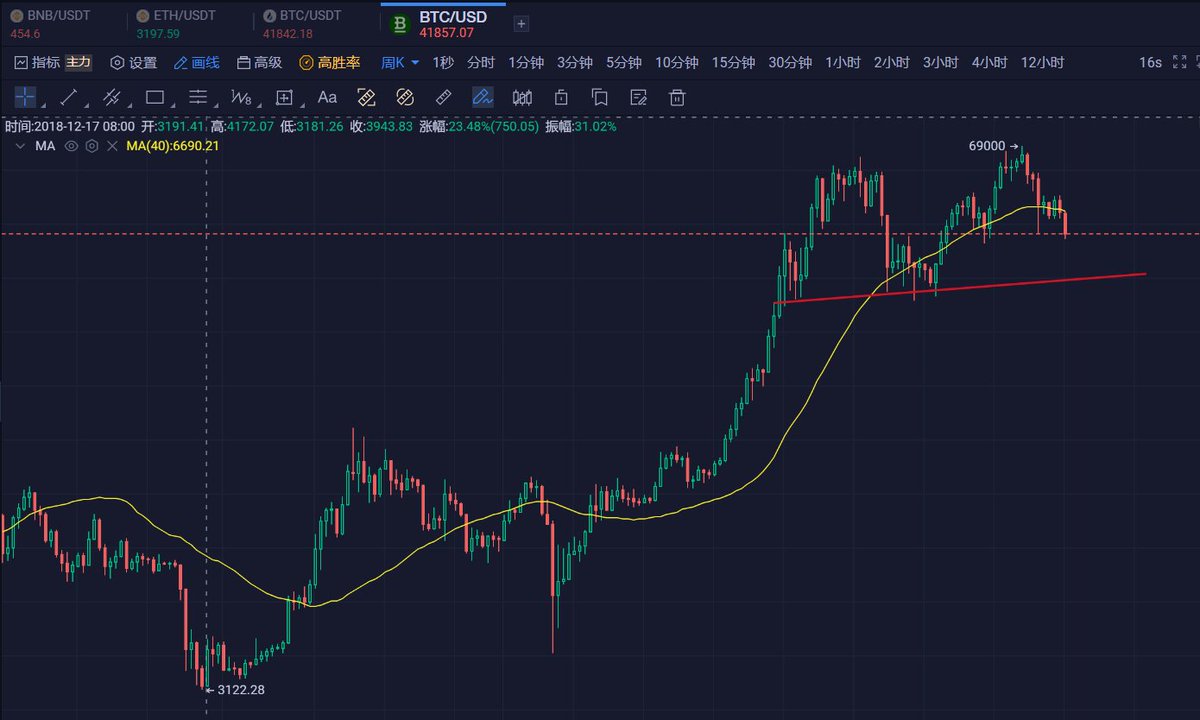Click the 振幅 31.02% value
Screen dimensions: 1200x720
(x=581, y=127)
